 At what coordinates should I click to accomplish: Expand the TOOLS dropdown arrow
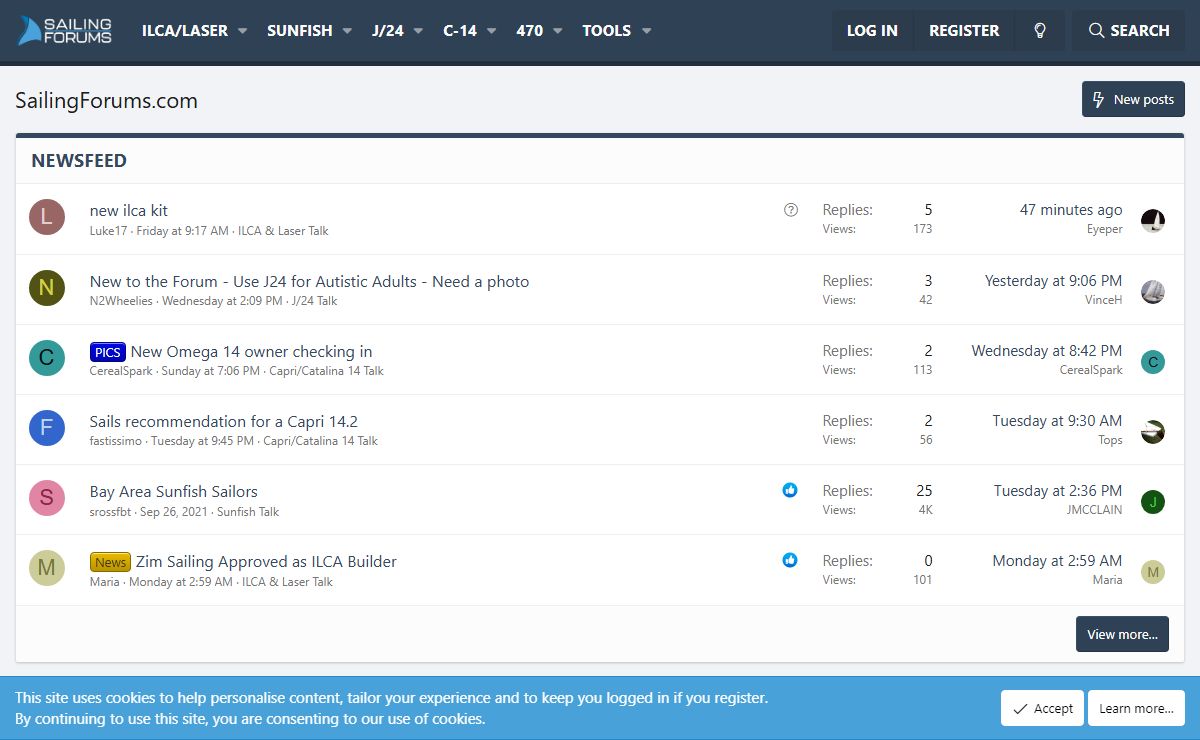point(646,31)
